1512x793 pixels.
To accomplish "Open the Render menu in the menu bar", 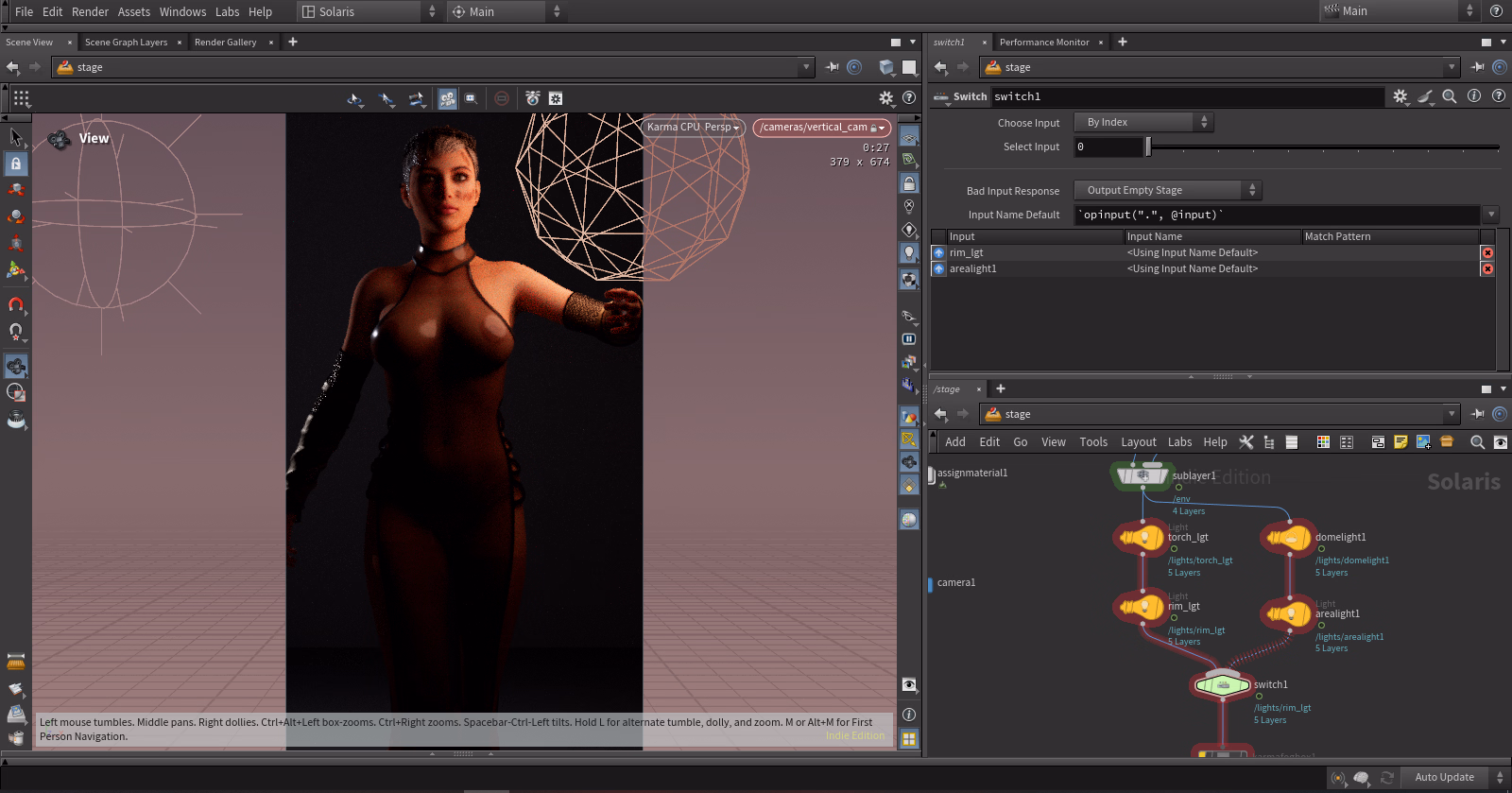I will [x=90, y=11].
